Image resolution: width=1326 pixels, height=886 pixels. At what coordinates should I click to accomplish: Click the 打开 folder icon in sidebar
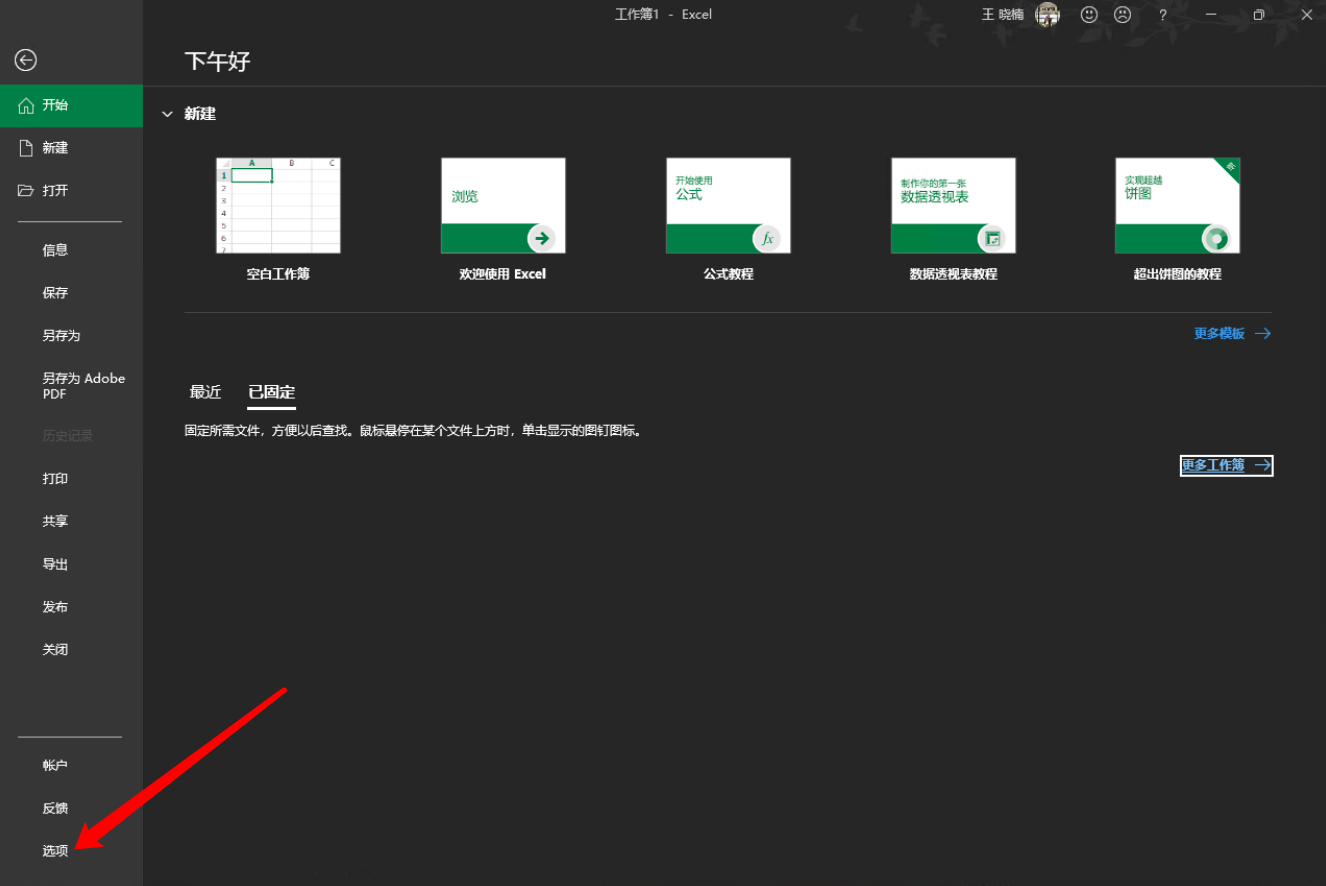26,191
